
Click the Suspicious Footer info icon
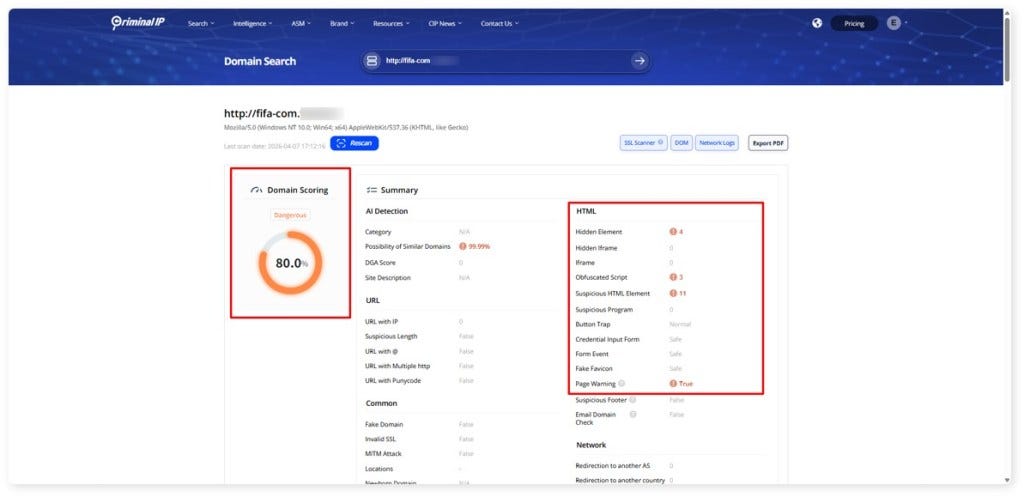633,400
